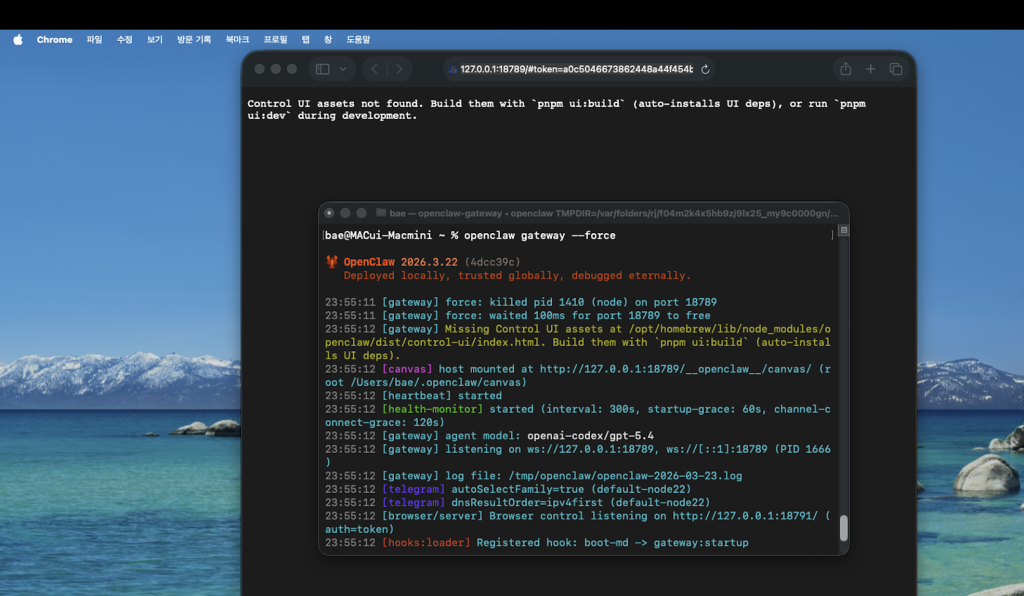
Task: Open the Chrome application menu
Action: (x=54, y=40)
